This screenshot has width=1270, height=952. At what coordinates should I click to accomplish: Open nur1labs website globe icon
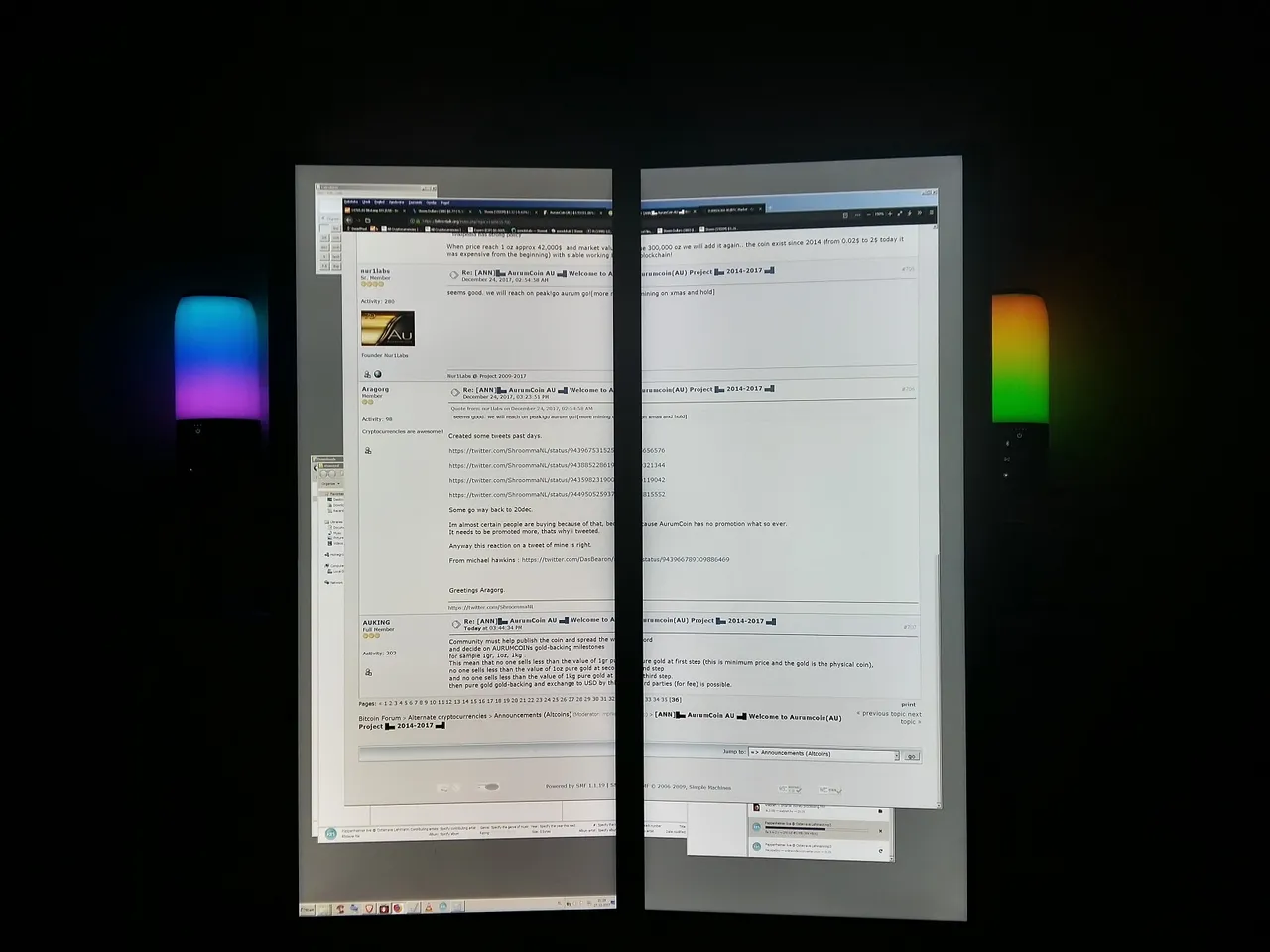tap(378, 374)
